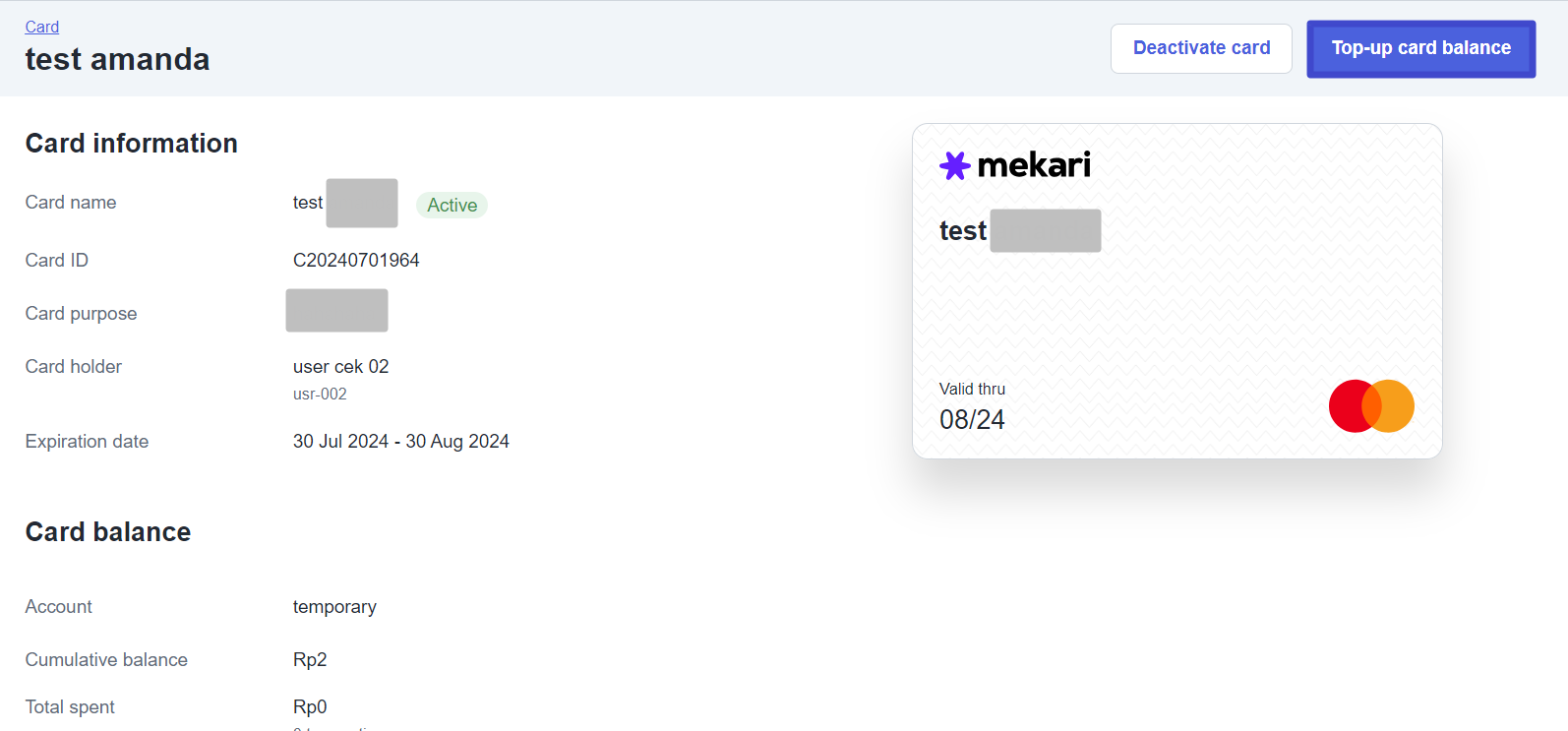Click the Rp0 total spent amount
The height and width of the screenshot is (731, 1568).
click(310, 706)
